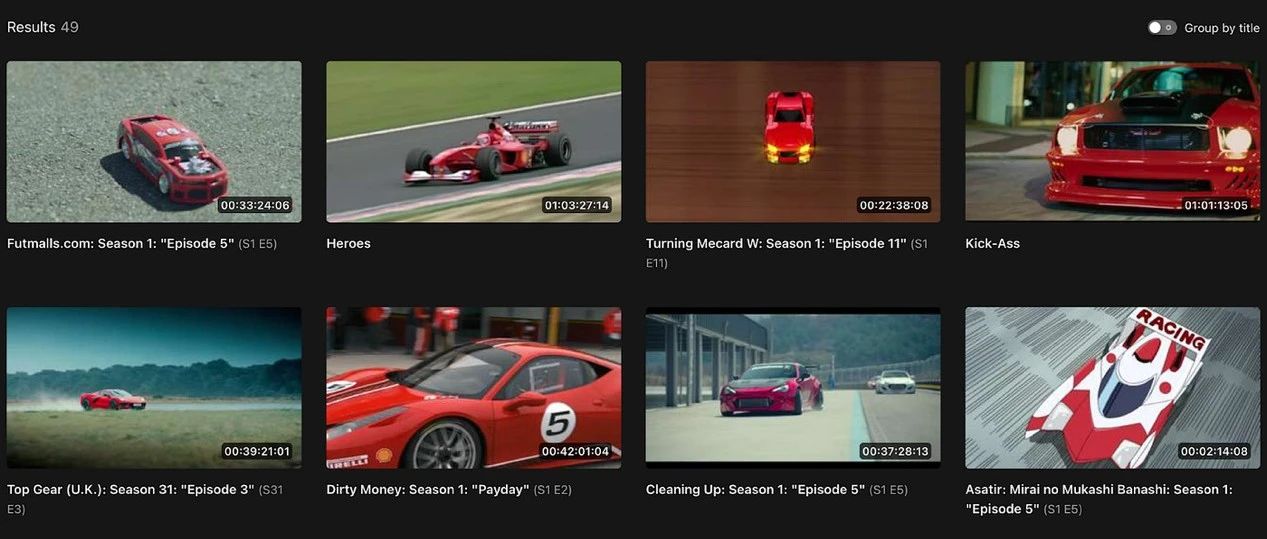Open the Turning Mecard W Episode 11 thumbnail
The width and height of the screenshot is (1267, 539).
(793, 142)
